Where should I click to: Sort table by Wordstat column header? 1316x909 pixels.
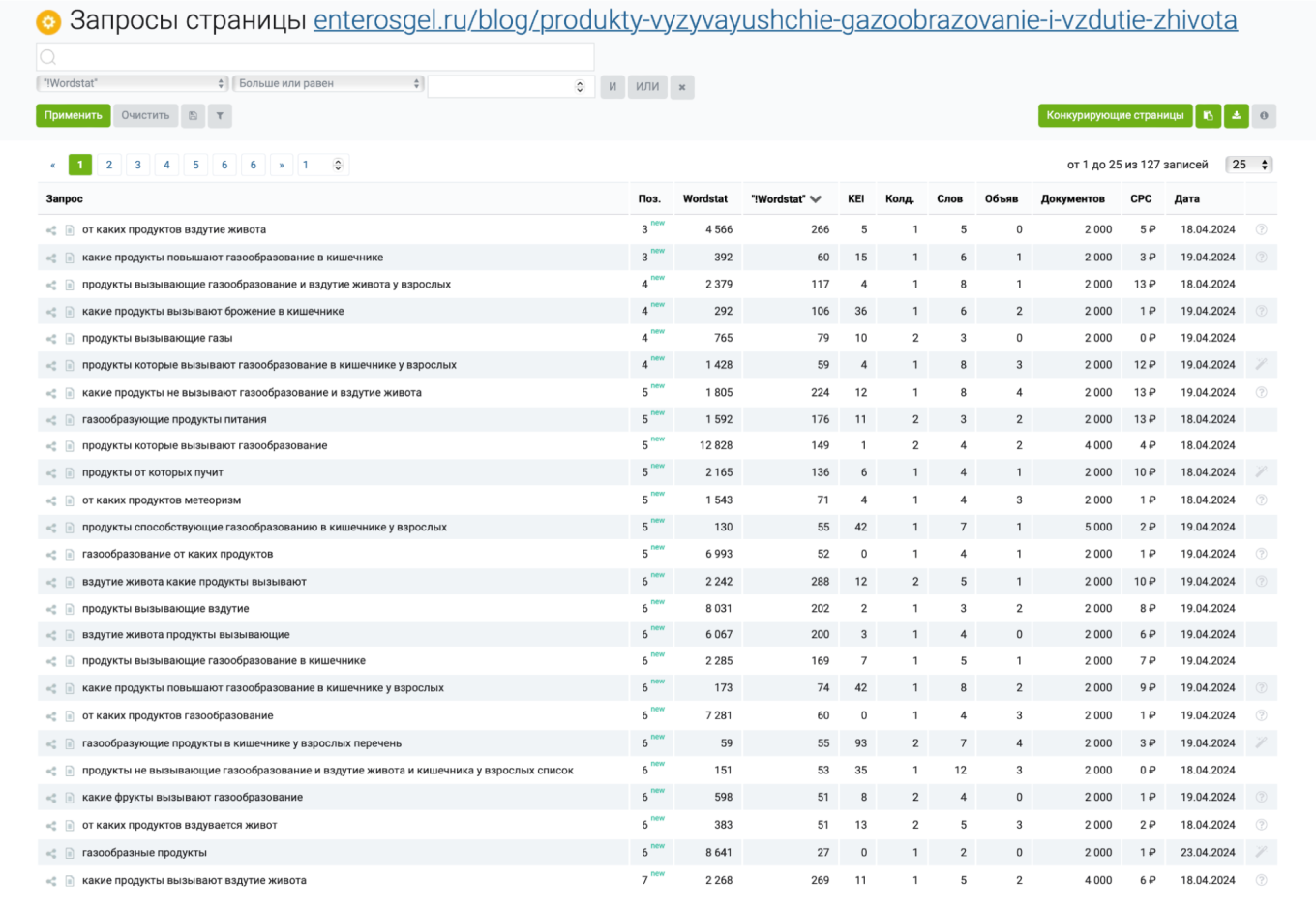[704, 199]
